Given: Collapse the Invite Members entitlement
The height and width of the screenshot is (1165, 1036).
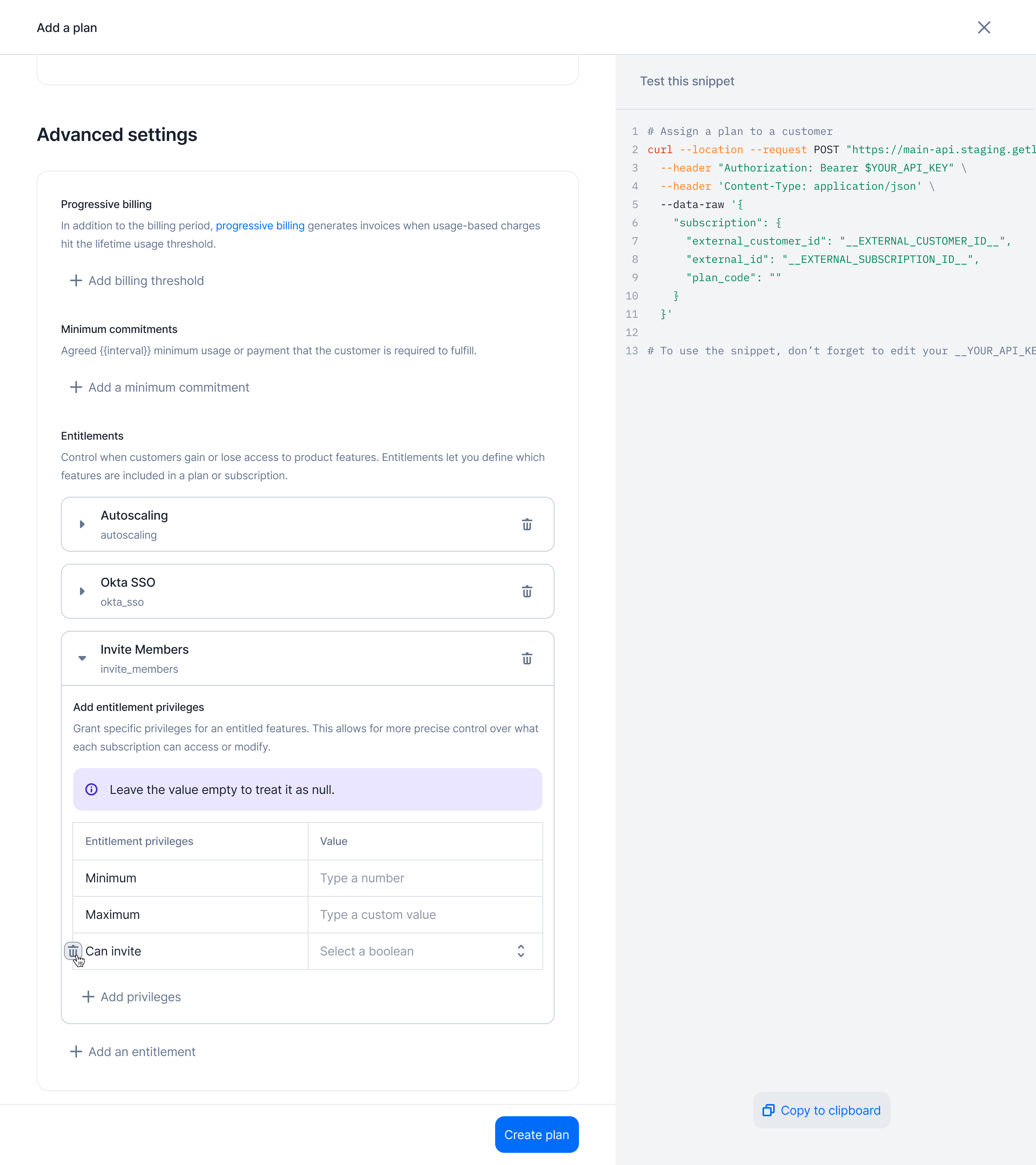Looking at the screenshot, I should [82, 658].
